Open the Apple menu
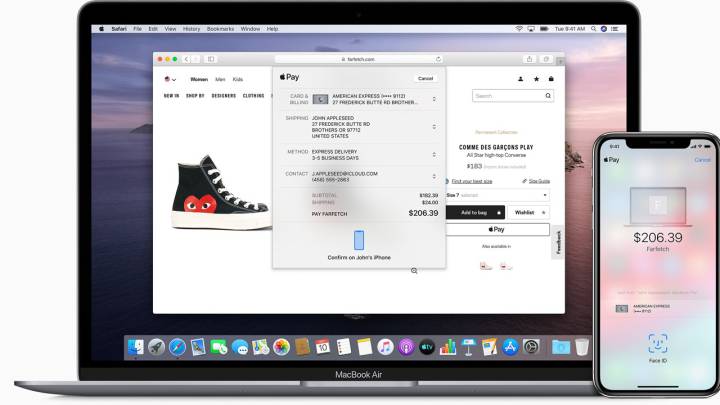Image resolution: width=720 pixels, height=405 pixels. [101, 28]
